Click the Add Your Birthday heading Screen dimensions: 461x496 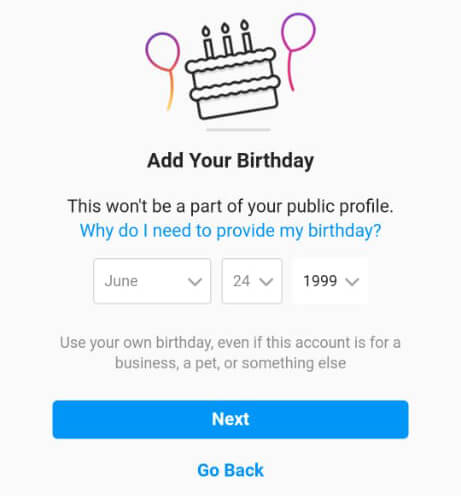coord(230,161)
